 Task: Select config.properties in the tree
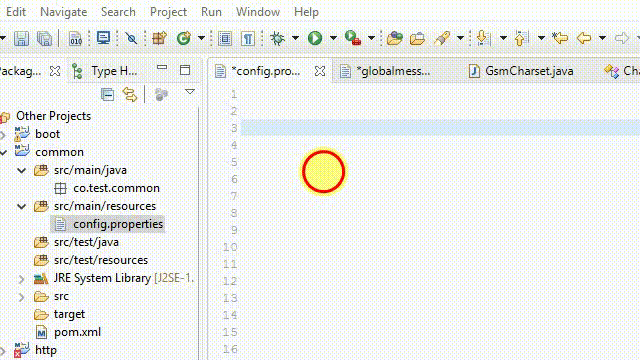click(118, 224)
